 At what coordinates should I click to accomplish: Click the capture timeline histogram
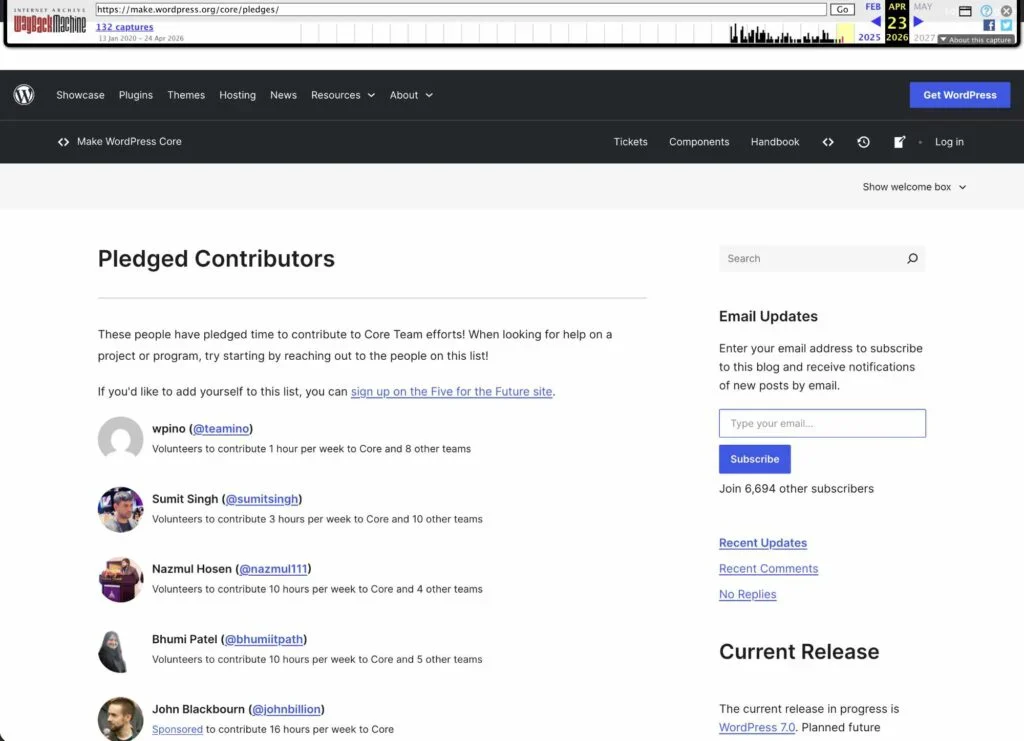[577, 33]
